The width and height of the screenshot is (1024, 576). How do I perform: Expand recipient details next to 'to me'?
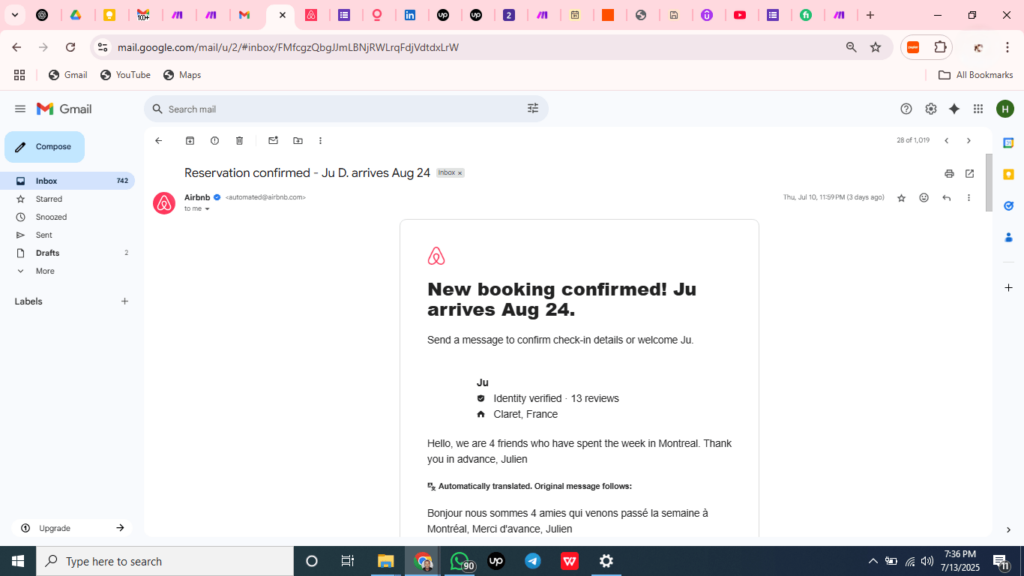[207, 209]
